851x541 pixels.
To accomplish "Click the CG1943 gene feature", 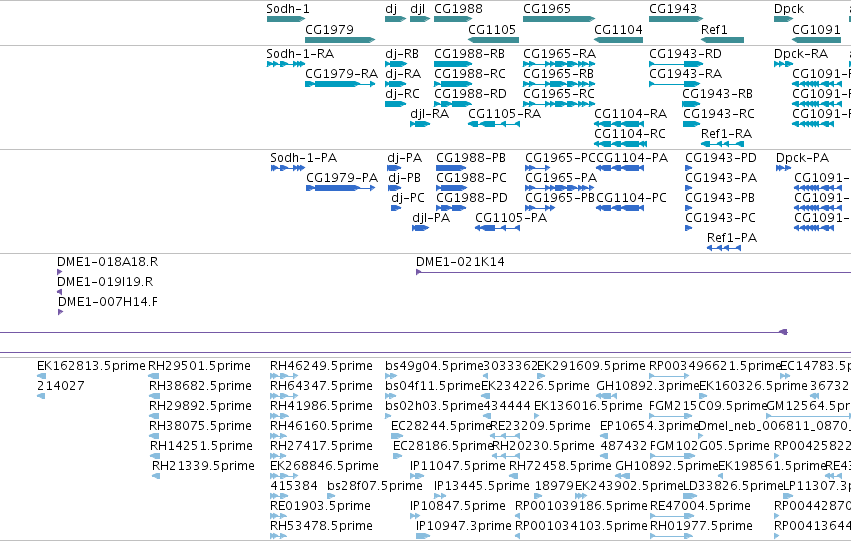I will click(x=676, y=19).
